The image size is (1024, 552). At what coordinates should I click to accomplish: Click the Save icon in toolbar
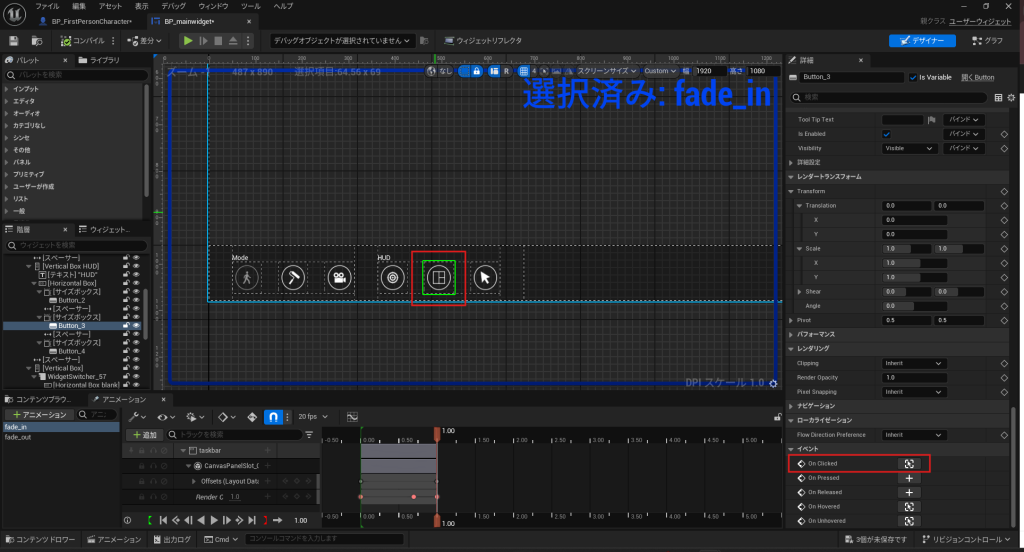(14, 40)
